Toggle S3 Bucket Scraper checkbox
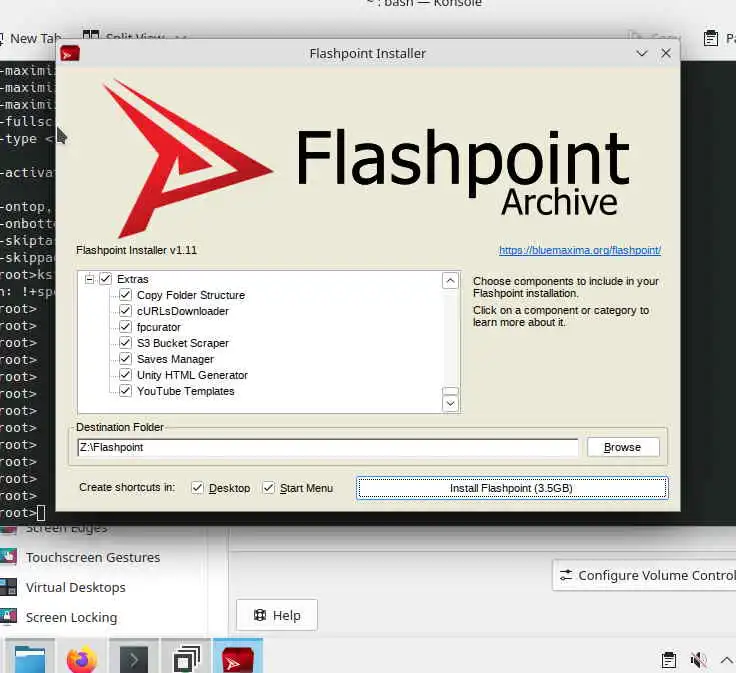The width and height of the screenshot is (736, 673). 125,343
